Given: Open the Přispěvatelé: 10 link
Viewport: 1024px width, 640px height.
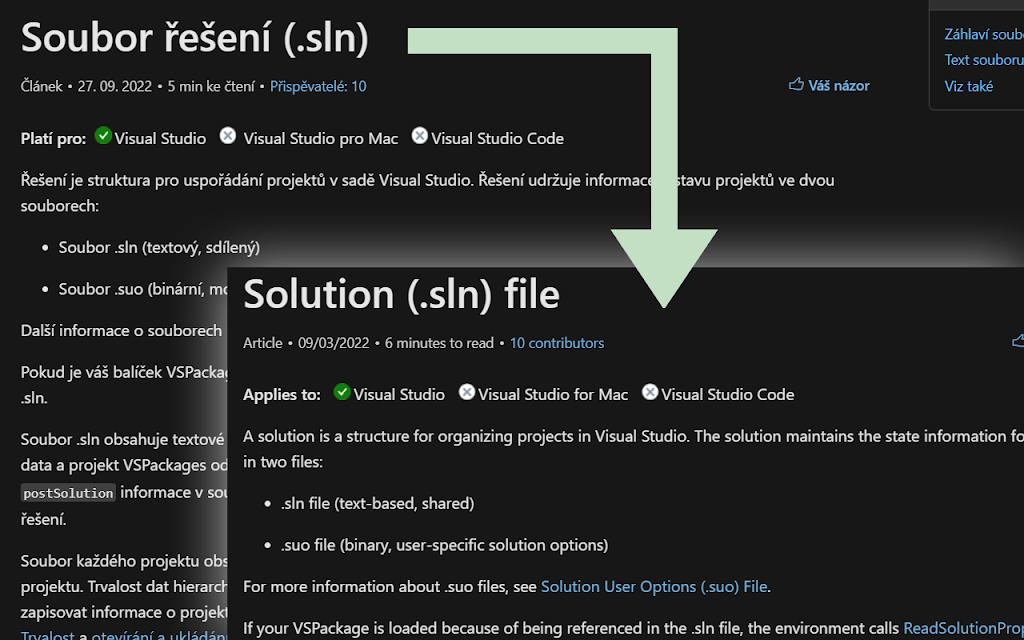Looking at the screenshot, I should [x=318, y=86].
